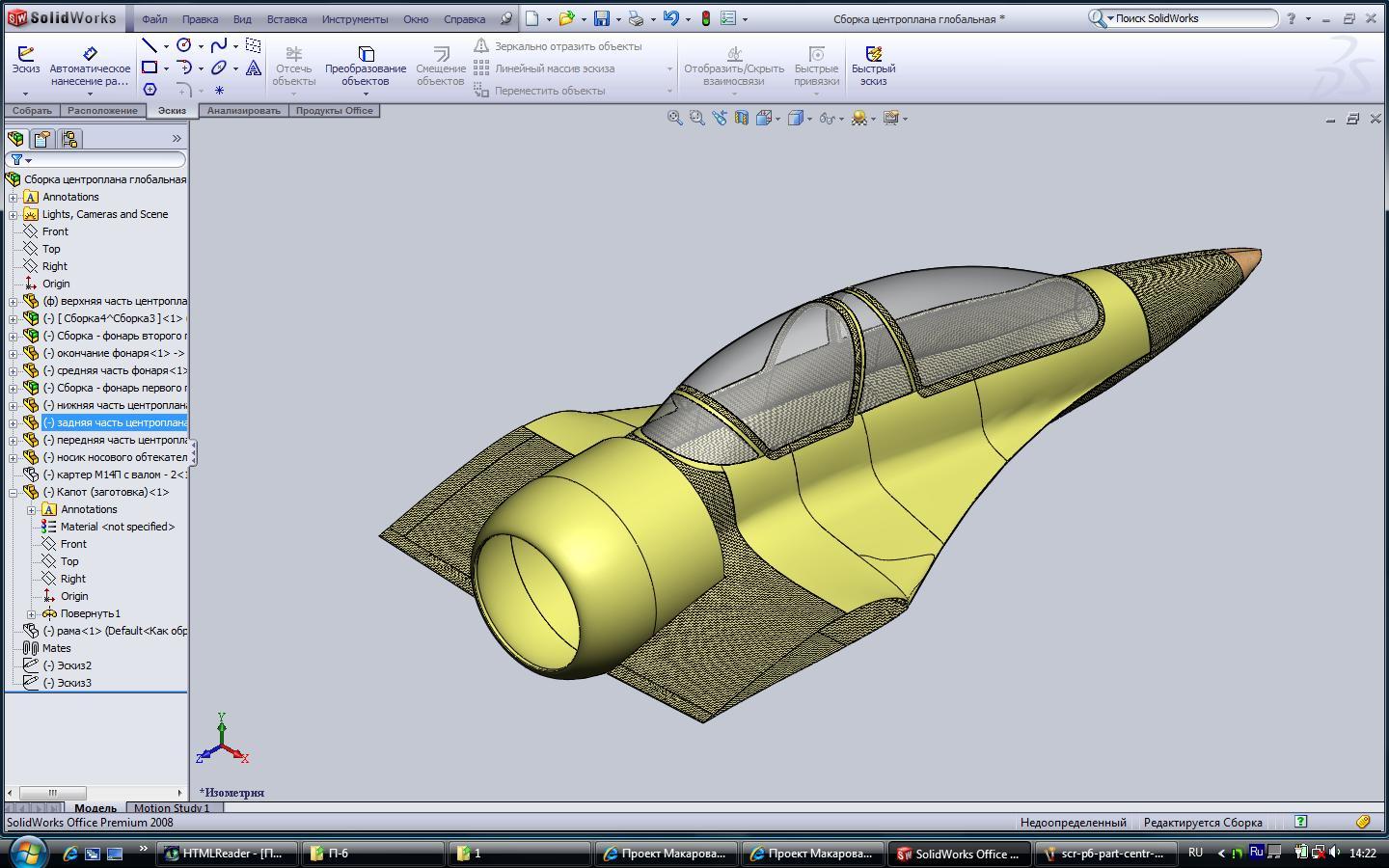Select the Line sketch tool
The height and width of the screenshot is (868, 1389).
pos(150,45)
